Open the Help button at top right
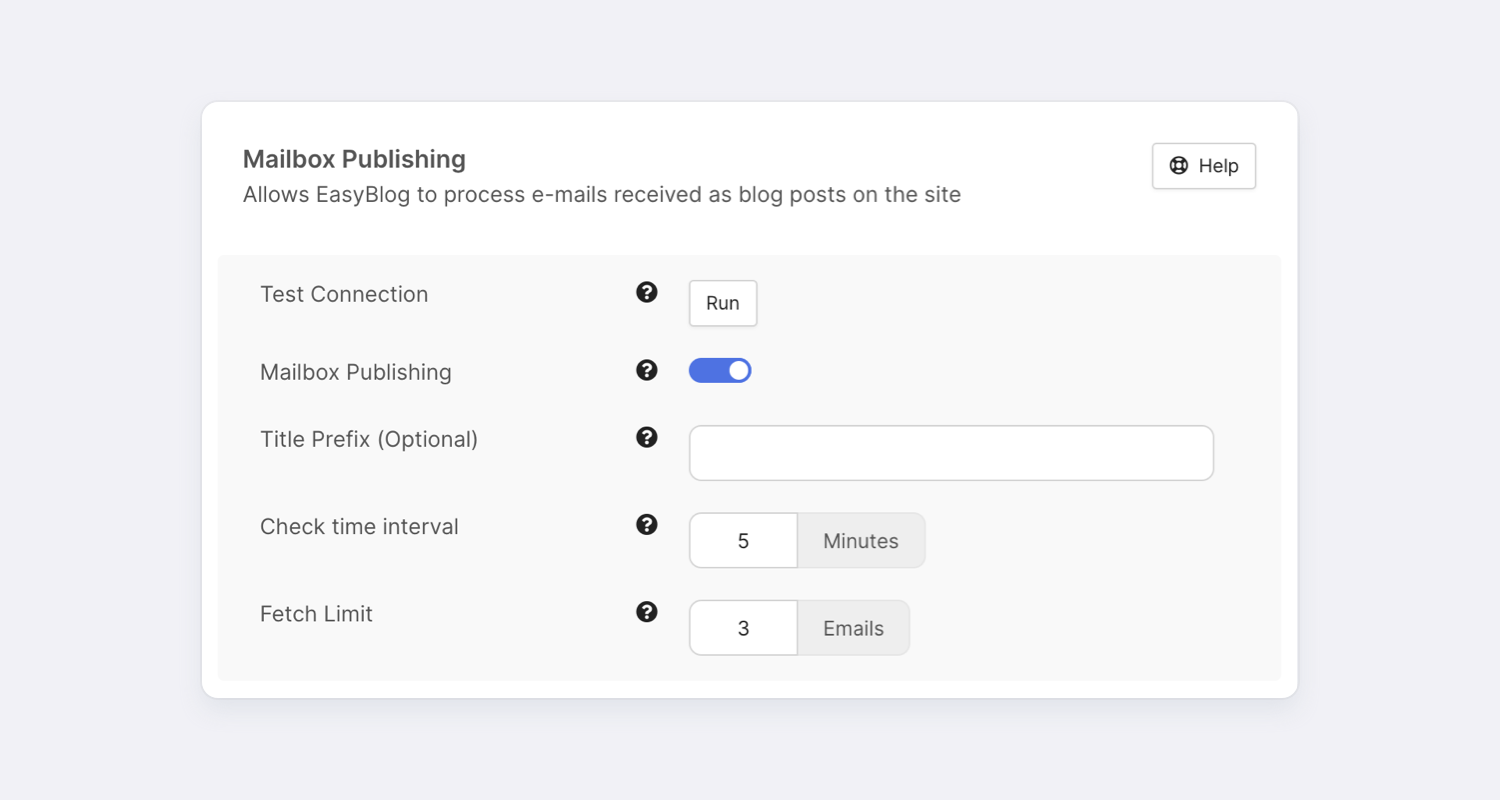Image resolution: width=1500 pixels, height=800 pixels. (x=1204, y=166)
